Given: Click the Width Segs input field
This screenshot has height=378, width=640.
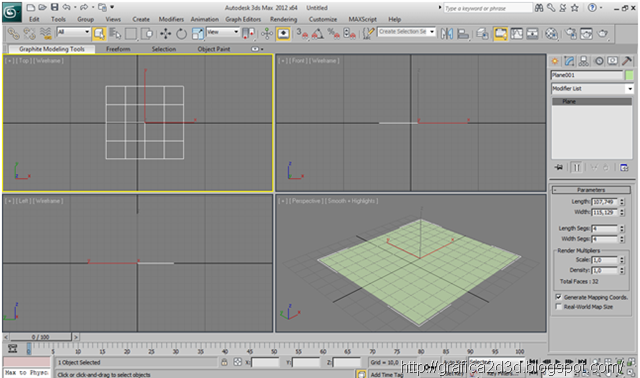Looking at the screenshot, I should (x=604, y=239).
